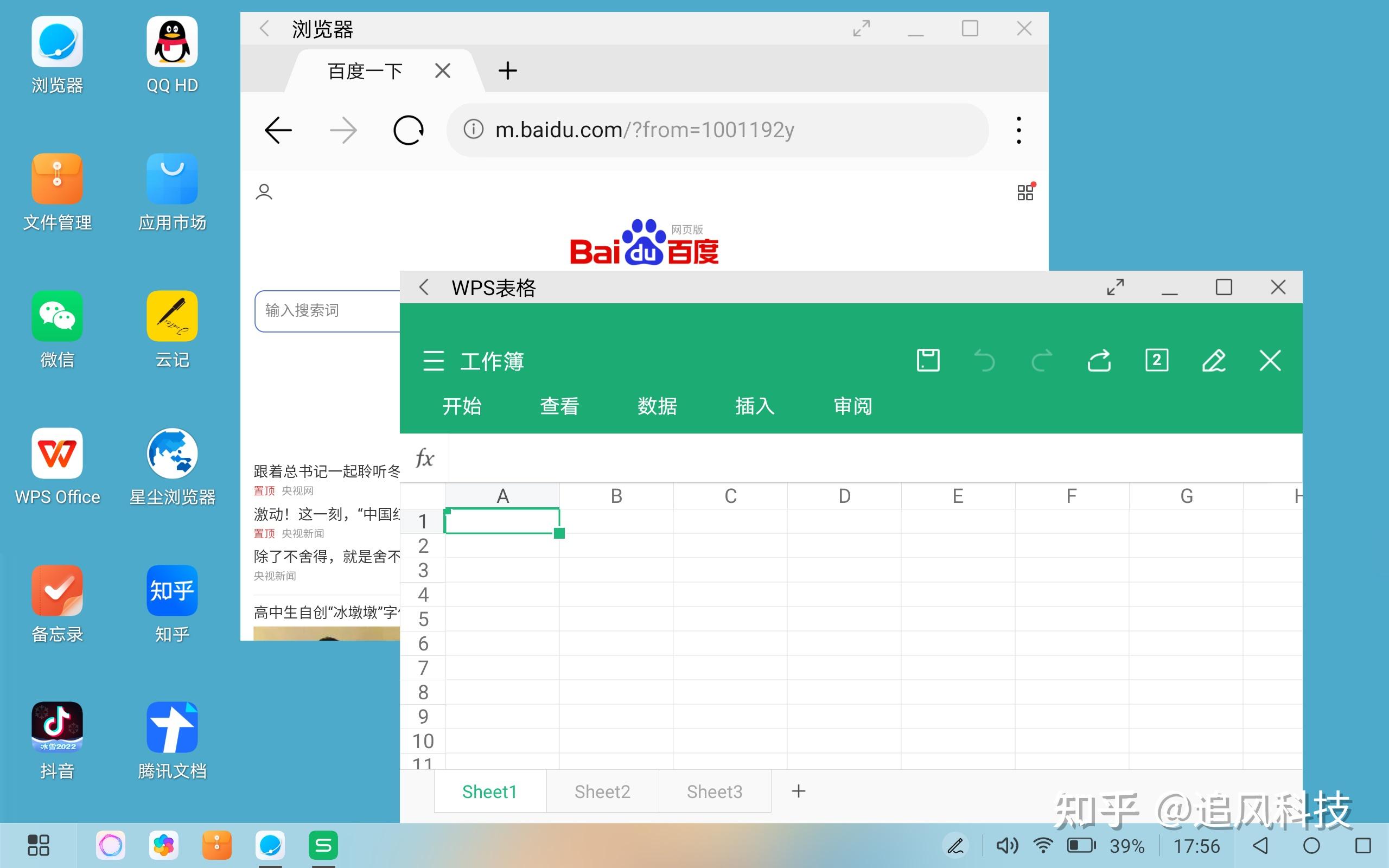Select the 百度一下 browser tab
This screenshot has width=1389, height=868.
(x=365, y=71)
